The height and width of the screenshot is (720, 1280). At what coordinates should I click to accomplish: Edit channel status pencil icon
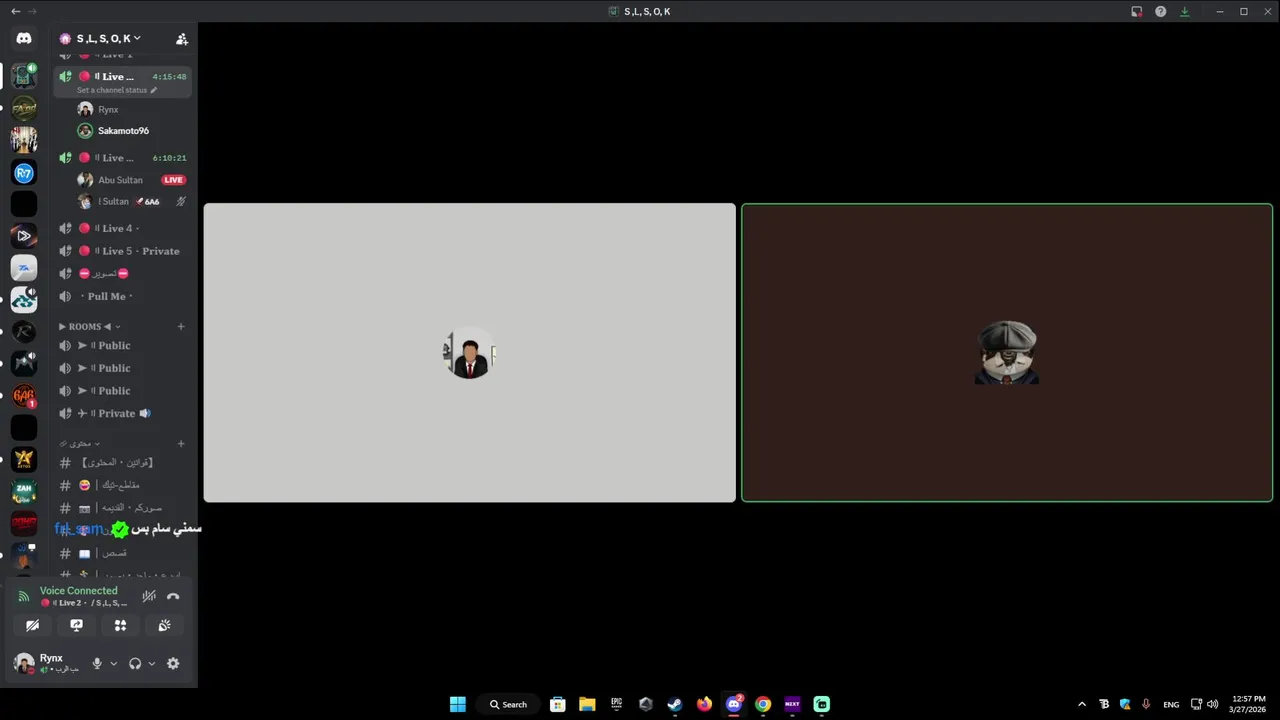click(x=153, y=90)
